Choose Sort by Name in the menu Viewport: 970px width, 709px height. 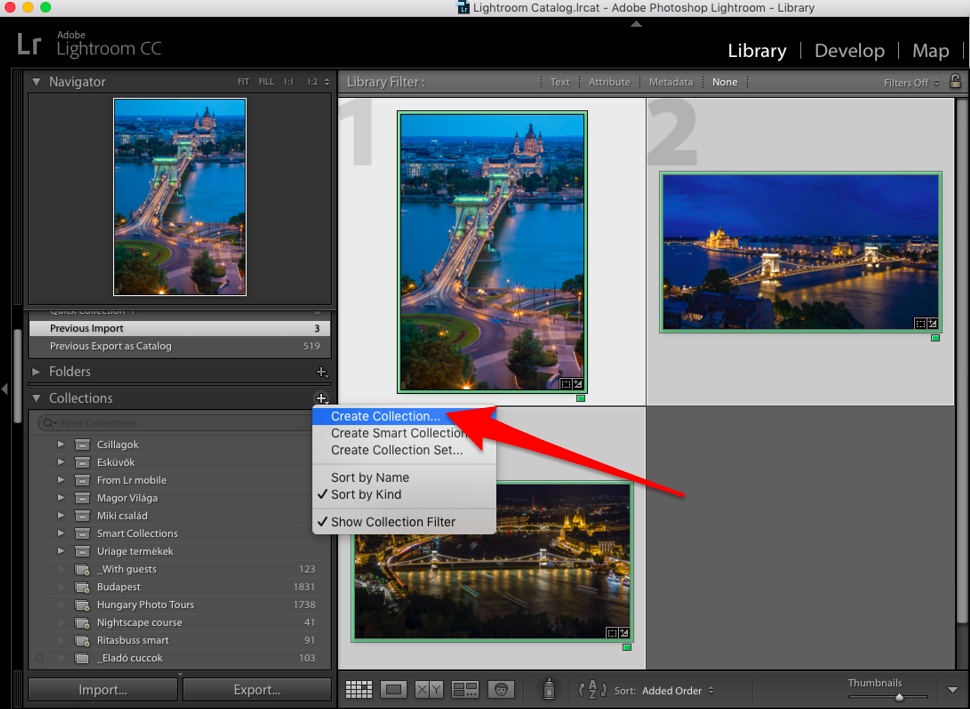[404, 478]
